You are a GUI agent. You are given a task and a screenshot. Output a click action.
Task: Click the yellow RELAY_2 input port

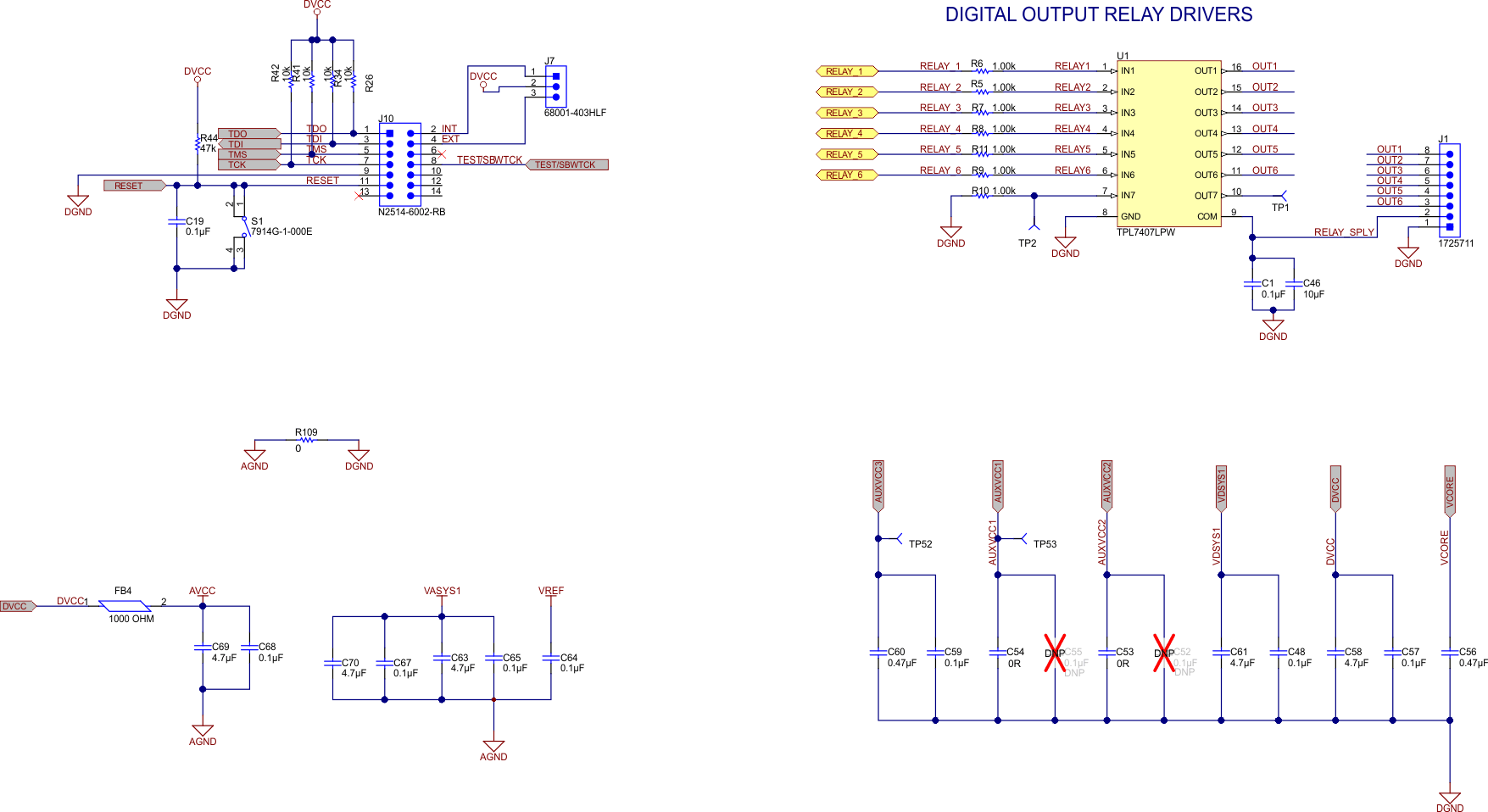click(x=847, y=92)
